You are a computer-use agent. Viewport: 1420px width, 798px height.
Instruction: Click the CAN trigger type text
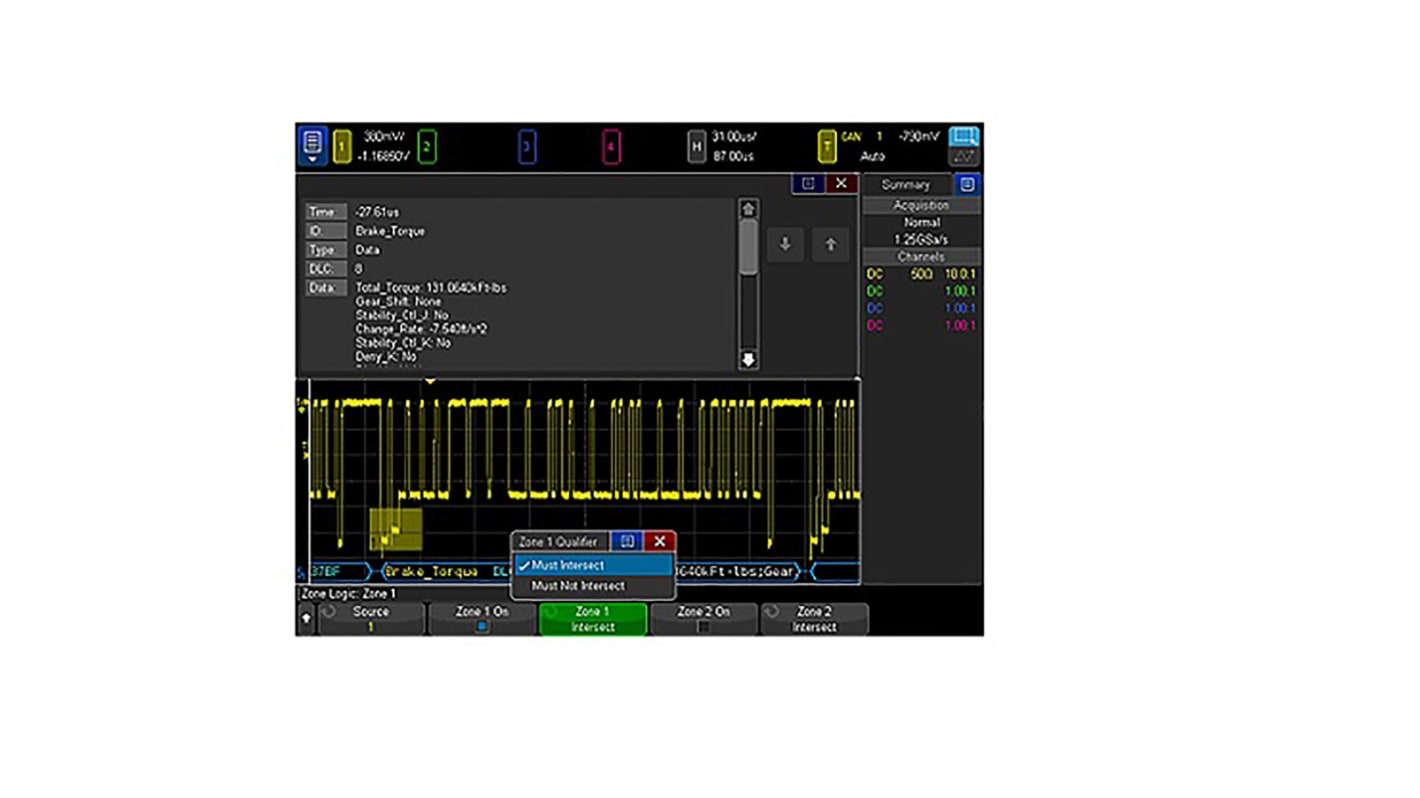pos(851,137)
